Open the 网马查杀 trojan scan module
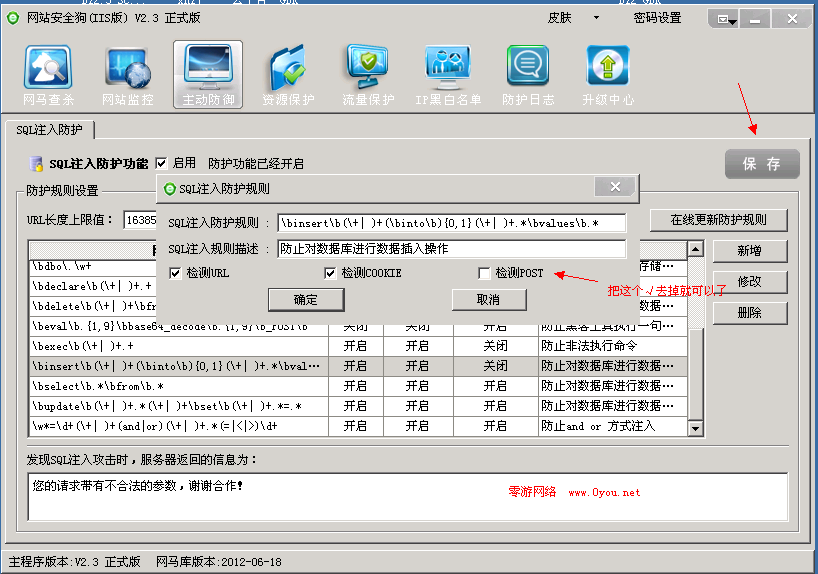Viewport: 818px width, 574px height. (x=48, y=75)
